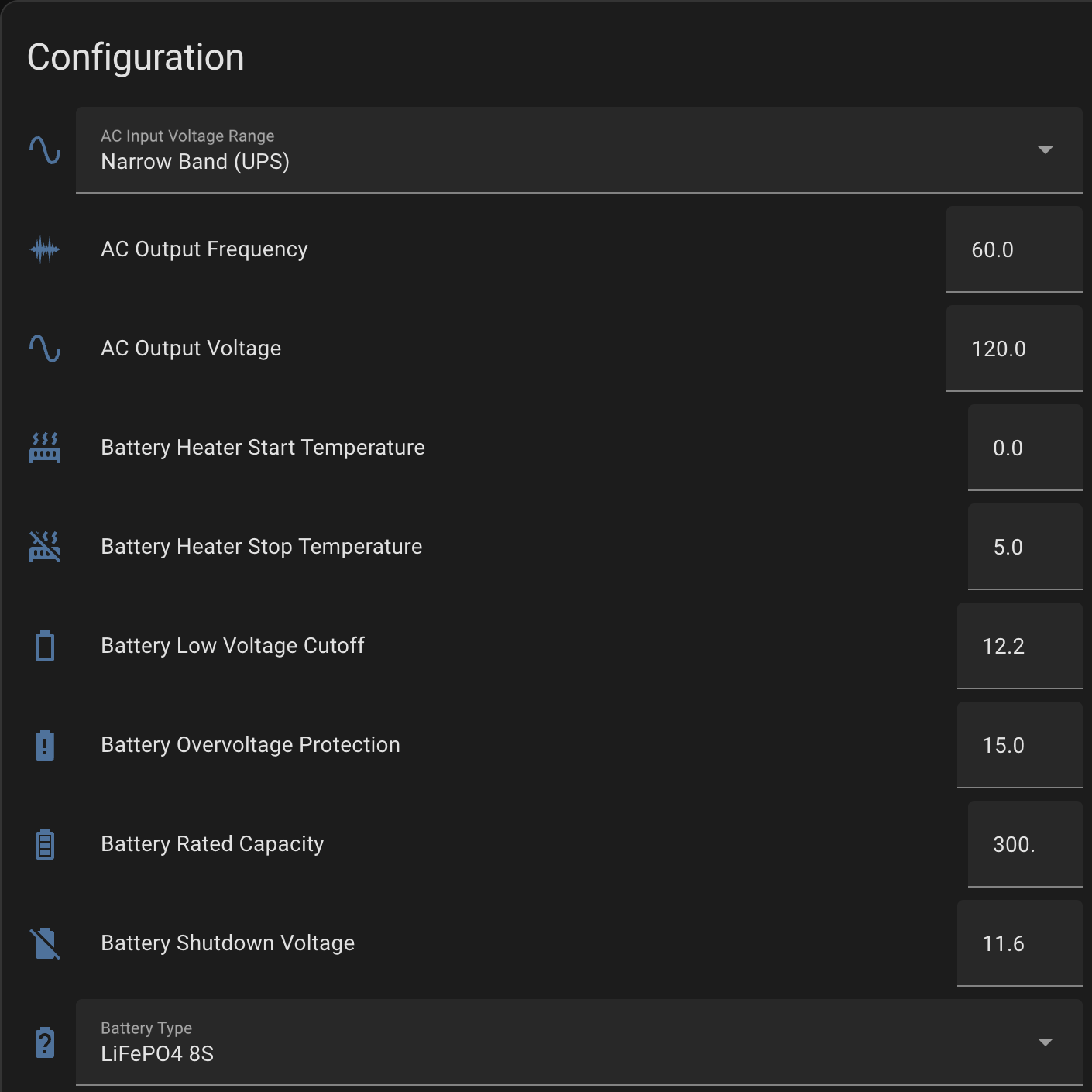Click the LiFePO4 8S battery type selection
Screen dimensions: 1092x1092
tap(157, 1053)
